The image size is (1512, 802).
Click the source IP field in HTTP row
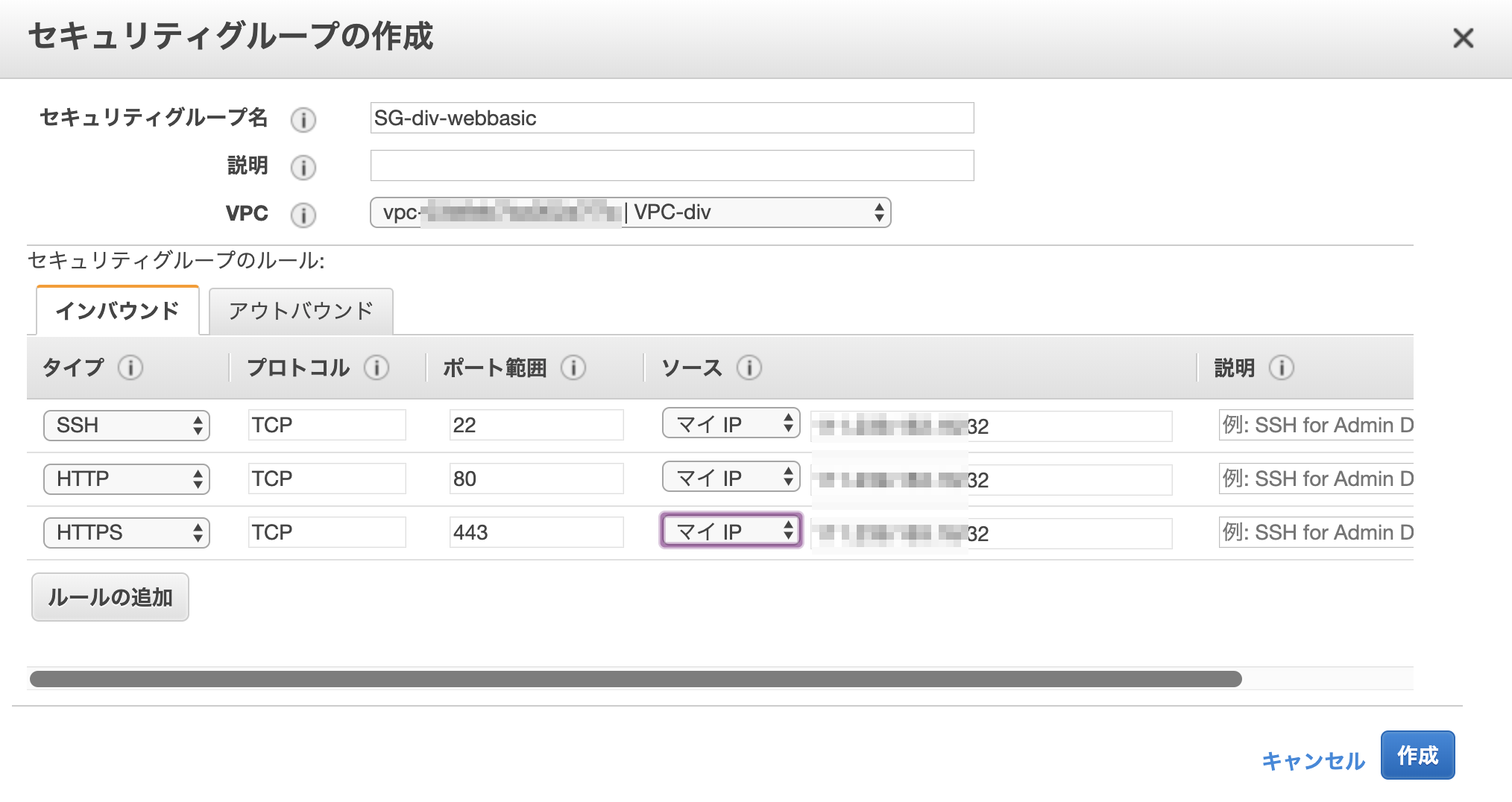pyautogui.click(x=992, y=480)
